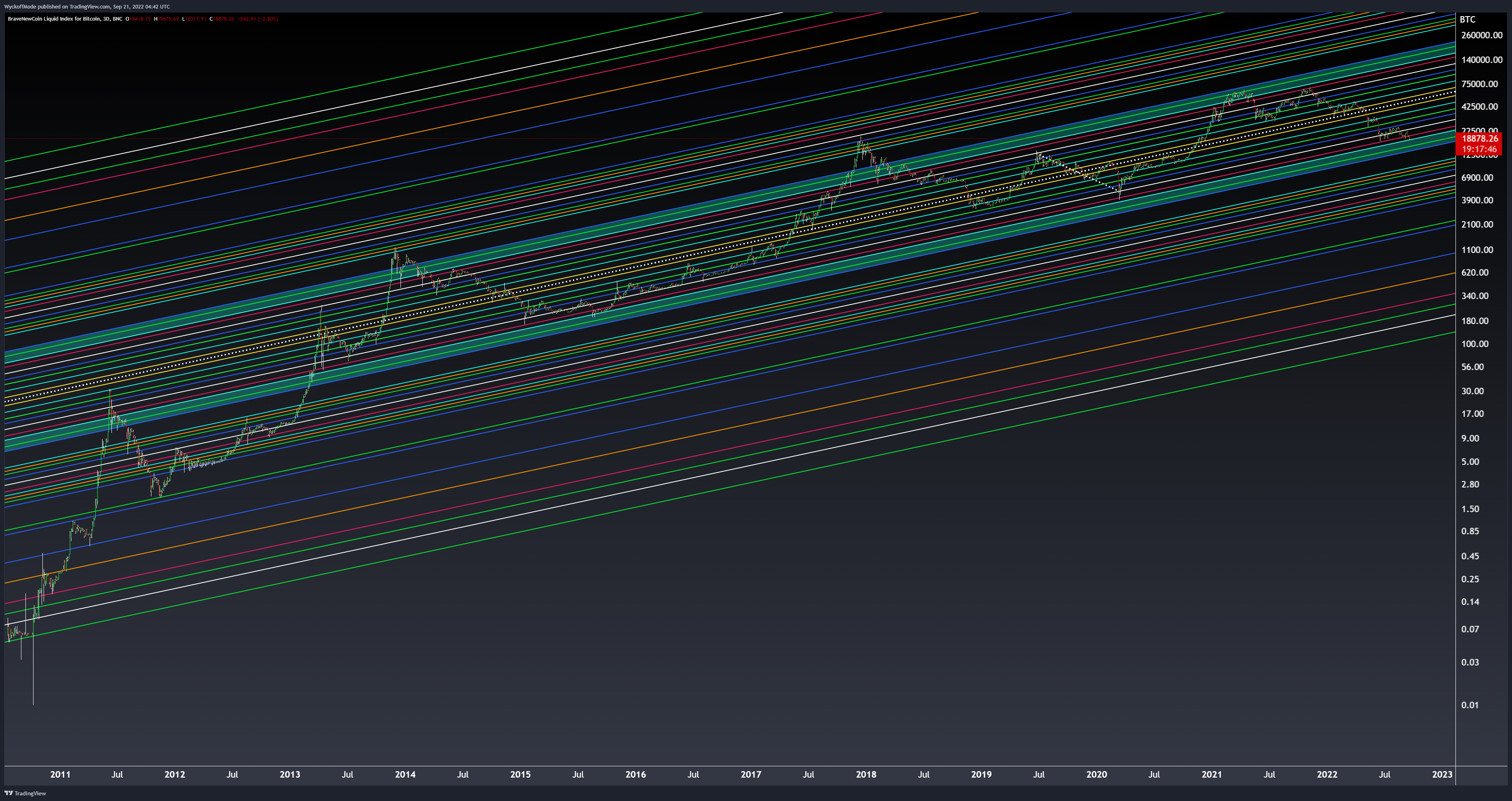Click the 2020 label on the time axis
This screenshot has width=1512, height=801.
tap(1097, 774)
